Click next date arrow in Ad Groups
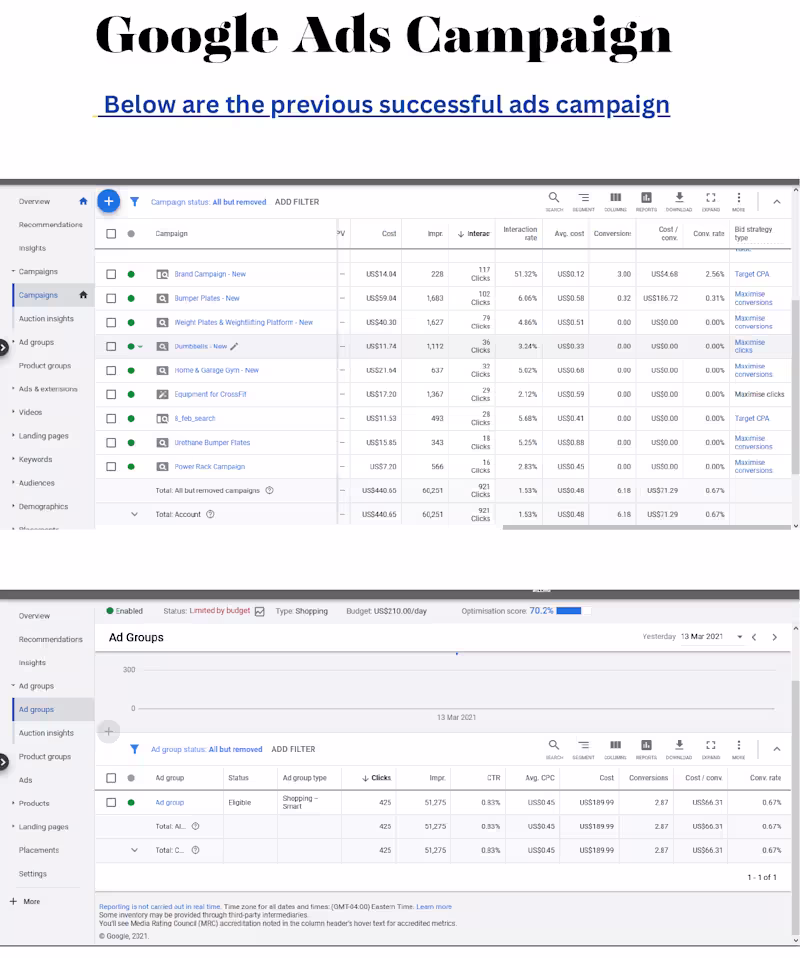 coord(774,637)
